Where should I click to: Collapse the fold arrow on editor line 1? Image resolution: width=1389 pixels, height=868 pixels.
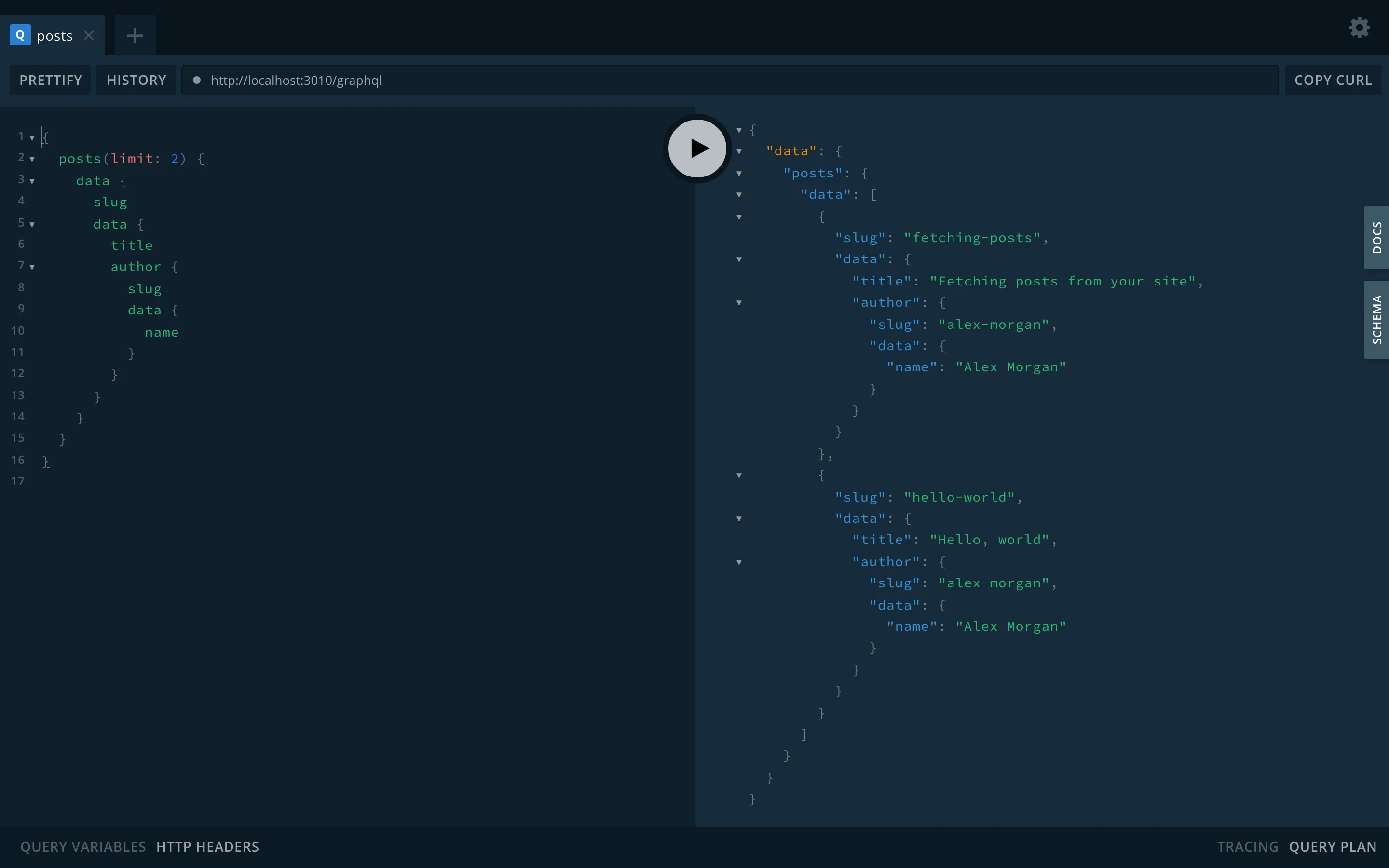point(32,138)
